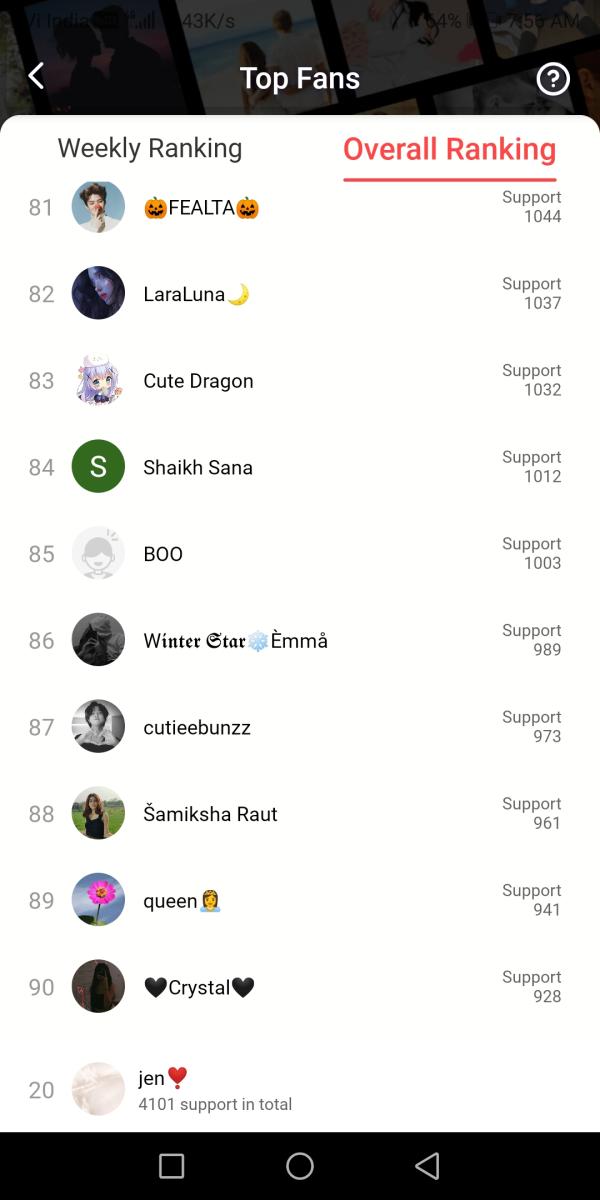Tap the back arrow icon

(36, 76)
